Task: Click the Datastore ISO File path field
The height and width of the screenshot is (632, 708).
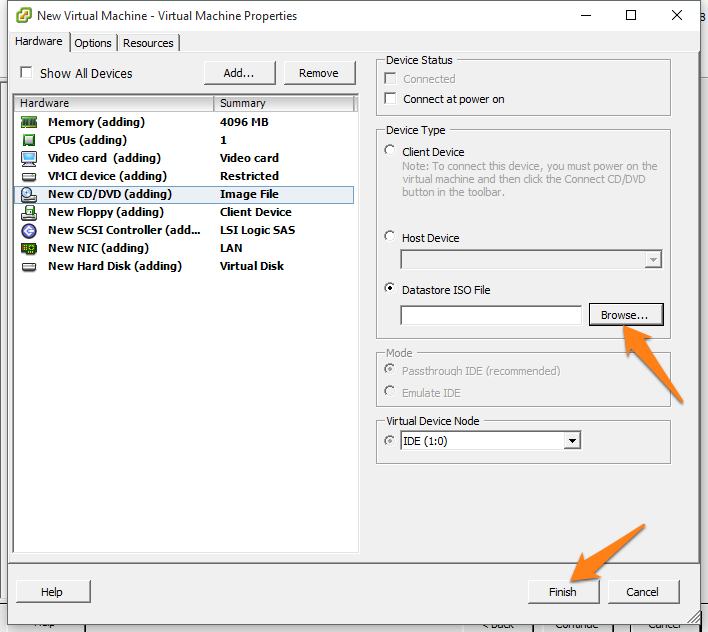Action: 490,315
